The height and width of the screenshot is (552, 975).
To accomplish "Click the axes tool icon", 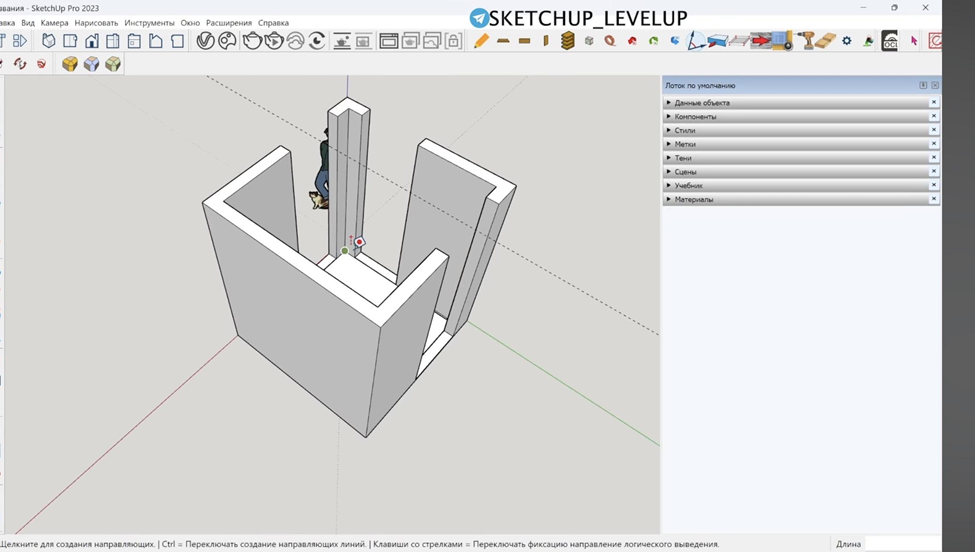I will click(x=696, y=41).
